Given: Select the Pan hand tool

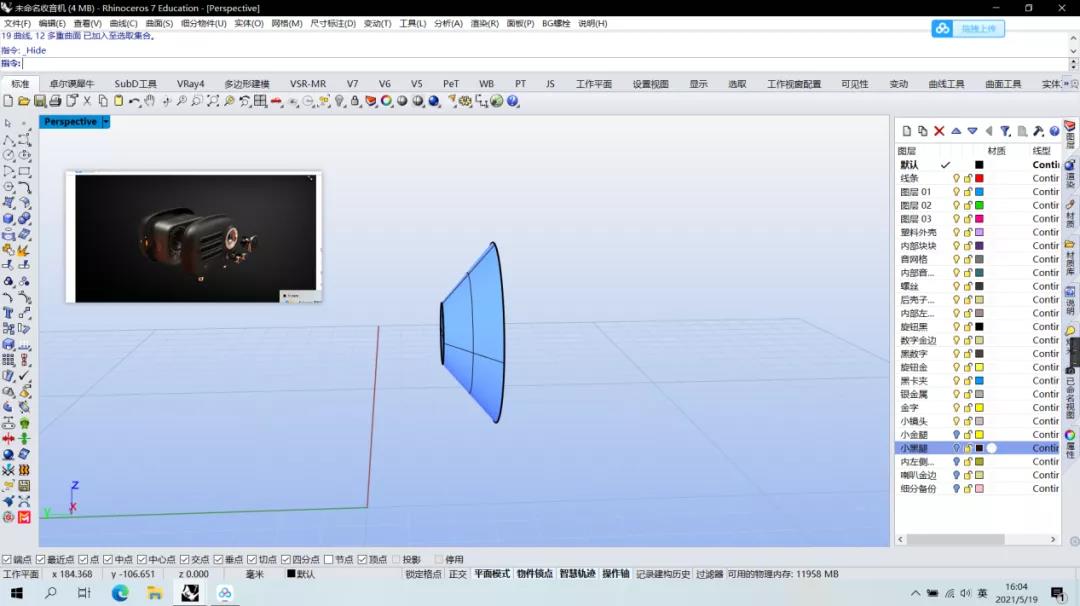Looking at the screenshot, I should coord(149,101).
